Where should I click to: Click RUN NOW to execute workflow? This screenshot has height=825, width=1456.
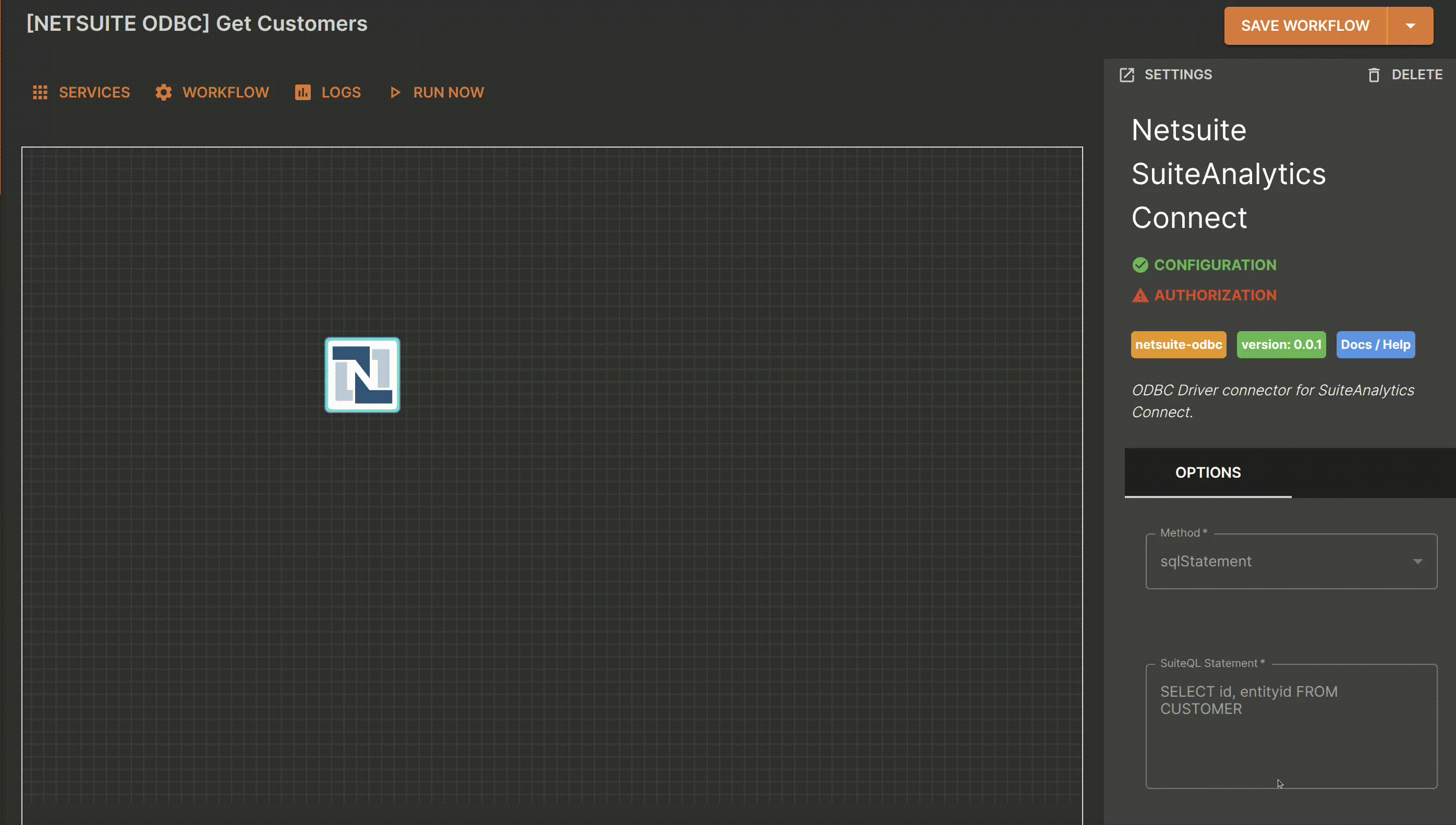437,92
